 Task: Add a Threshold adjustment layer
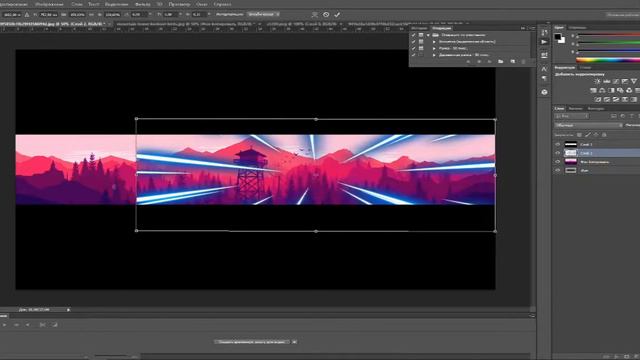[x=616, y=99]
